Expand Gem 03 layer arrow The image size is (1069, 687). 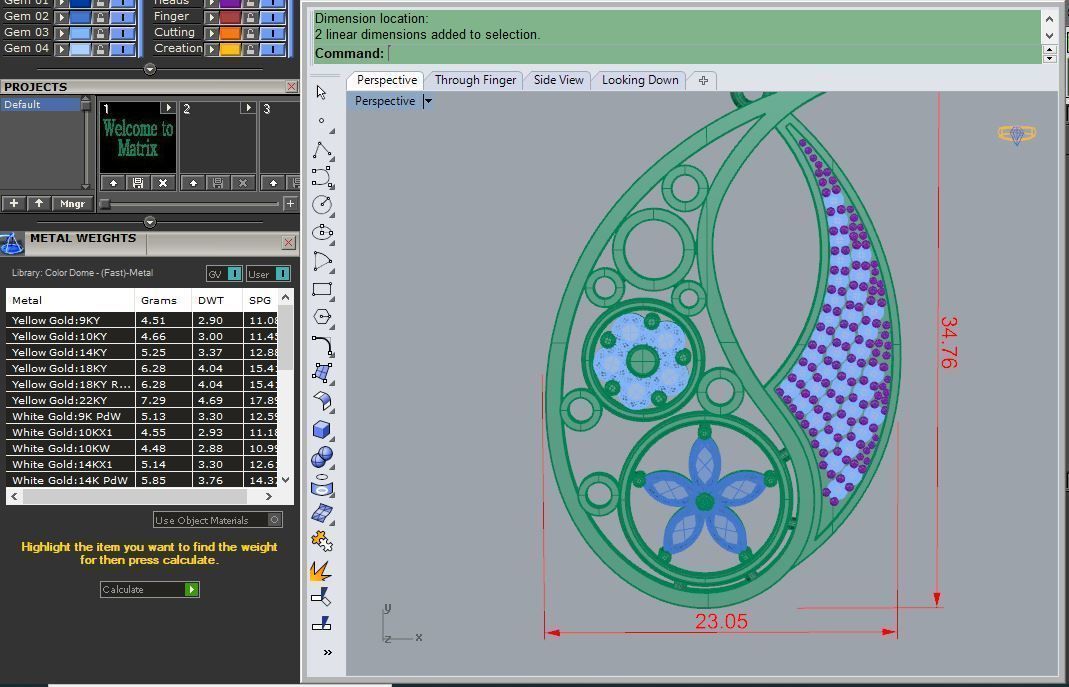[62, 33]
